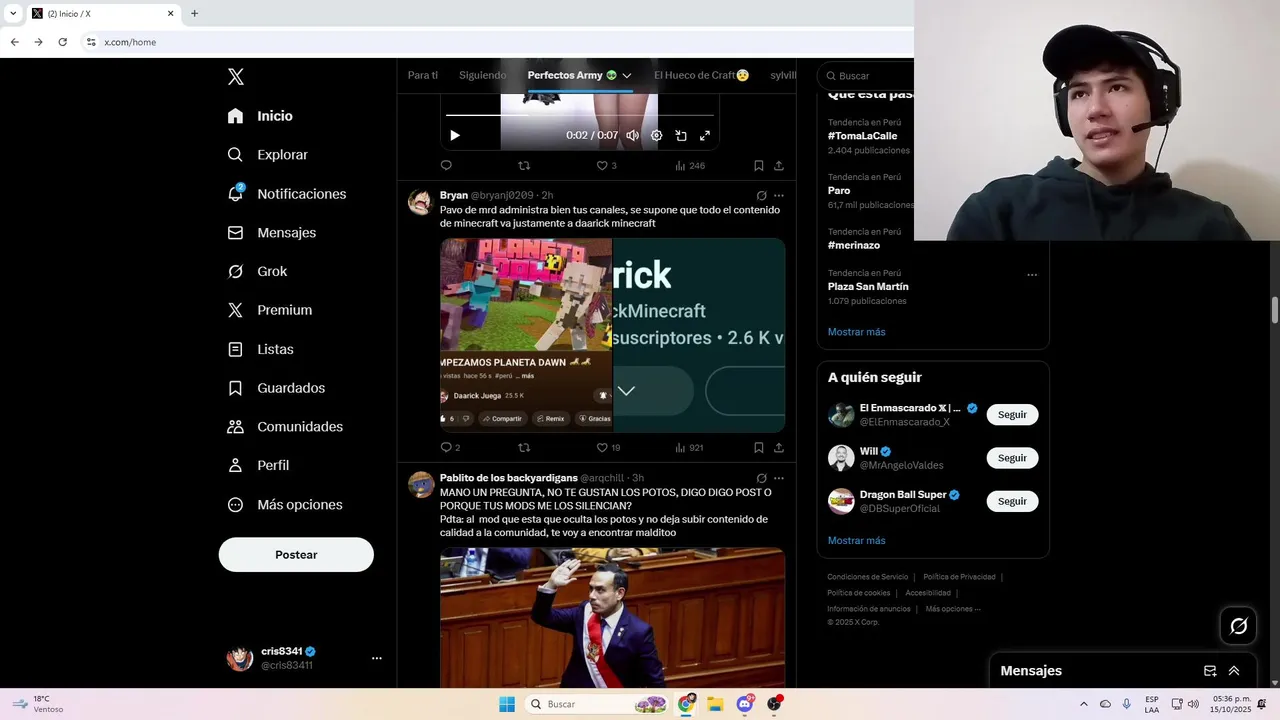Play the video in top post
Screen dimensions: 1280x720
455,135
